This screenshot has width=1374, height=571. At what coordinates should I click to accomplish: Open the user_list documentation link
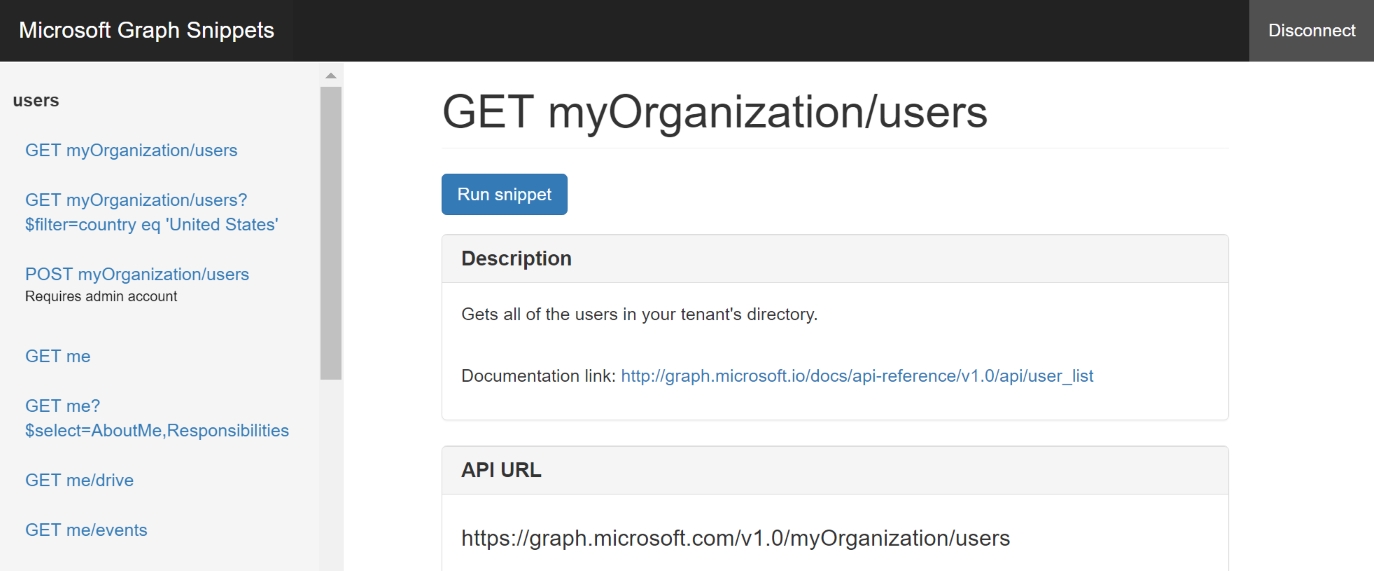(x=857, y=376)
